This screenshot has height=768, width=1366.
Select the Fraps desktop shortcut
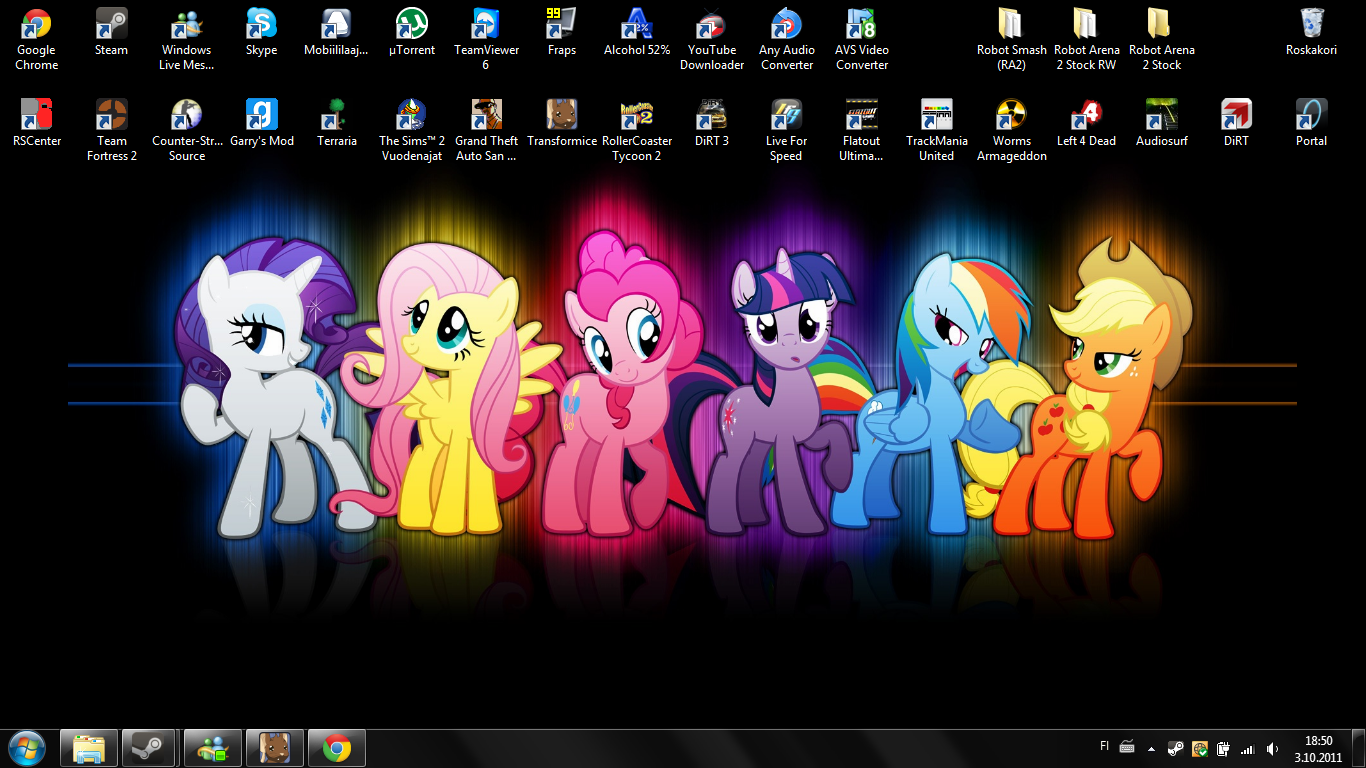coord(562,32)
